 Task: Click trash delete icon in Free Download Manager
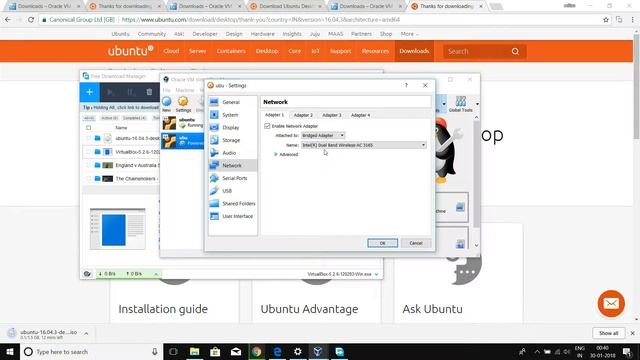tap(149, 92)
